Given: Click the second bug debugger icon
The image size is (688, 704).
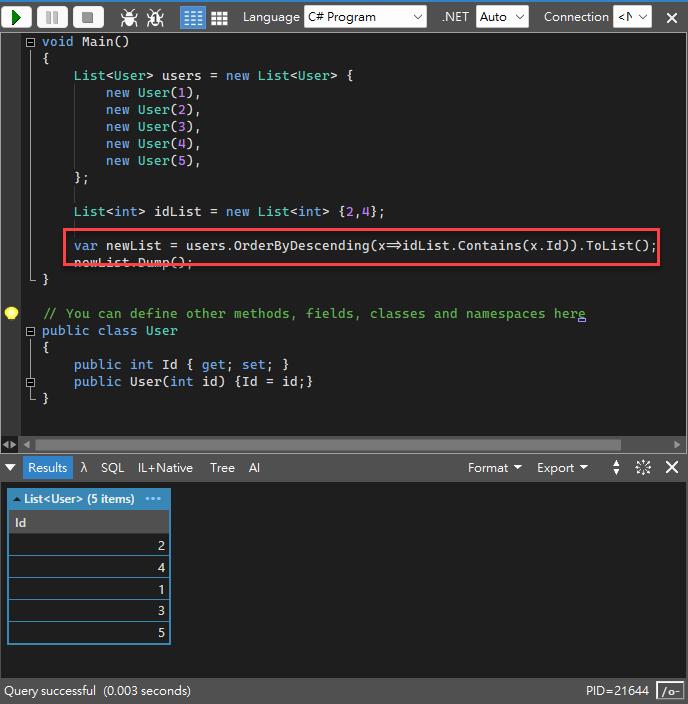Looking at the screenshot, I should (x=155, y=17).
